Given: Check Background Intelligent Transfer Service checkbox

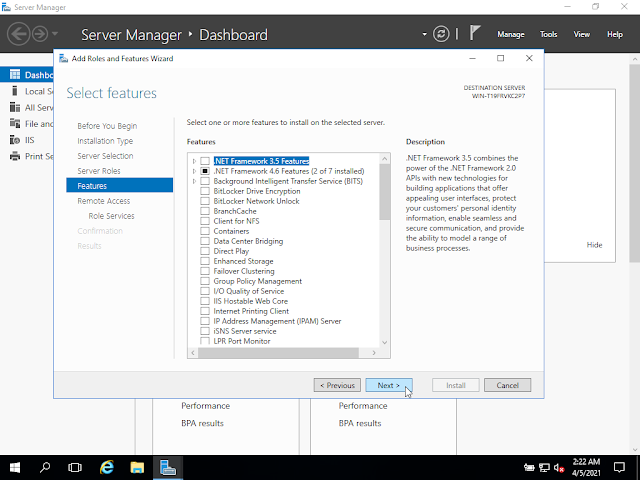Looking at the screenshot, I should pos(205,181).
